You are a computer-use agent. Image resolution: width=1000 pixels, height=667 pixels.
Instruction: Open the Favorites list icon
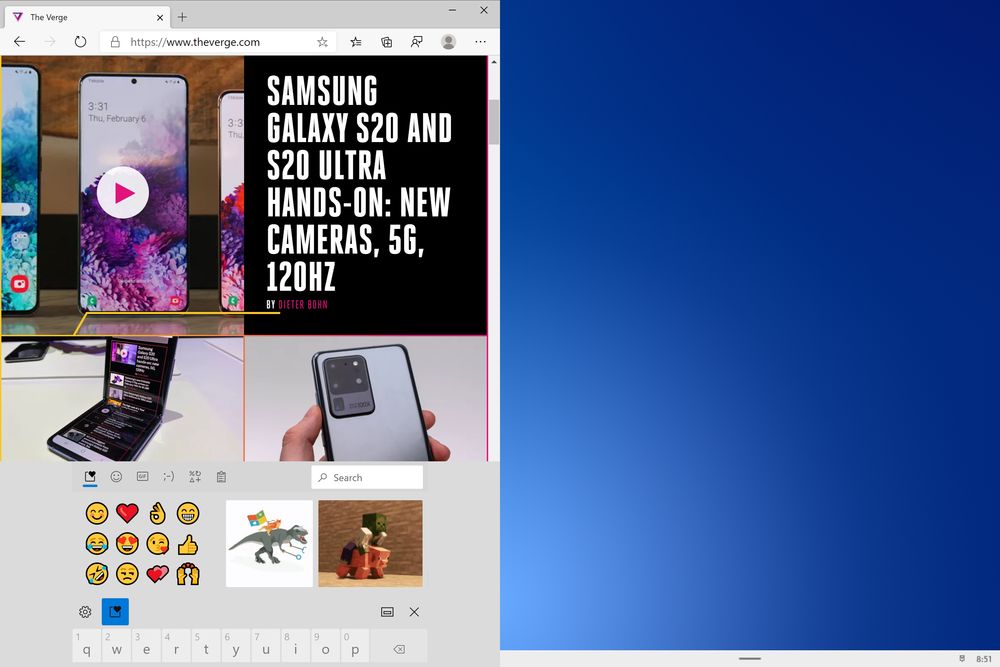(x=356, y=42)
